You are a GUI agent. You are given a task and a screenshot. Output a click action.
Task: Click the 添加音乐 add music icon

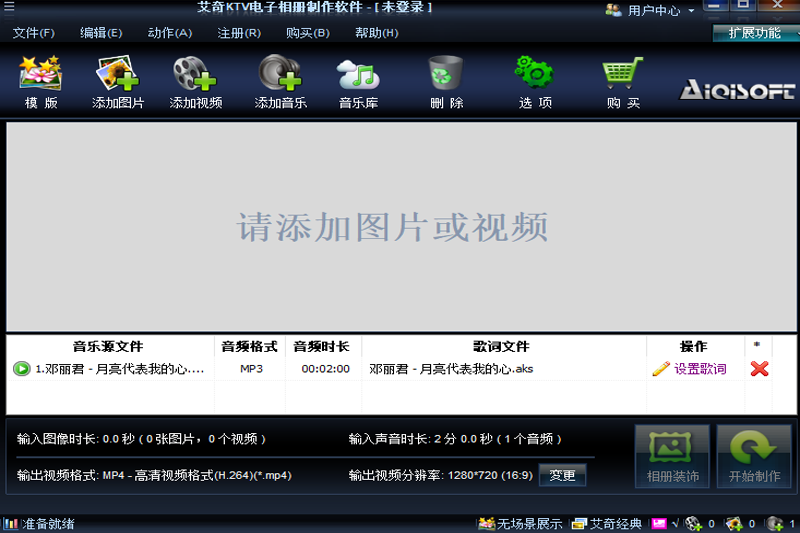(x=280, y=80)
